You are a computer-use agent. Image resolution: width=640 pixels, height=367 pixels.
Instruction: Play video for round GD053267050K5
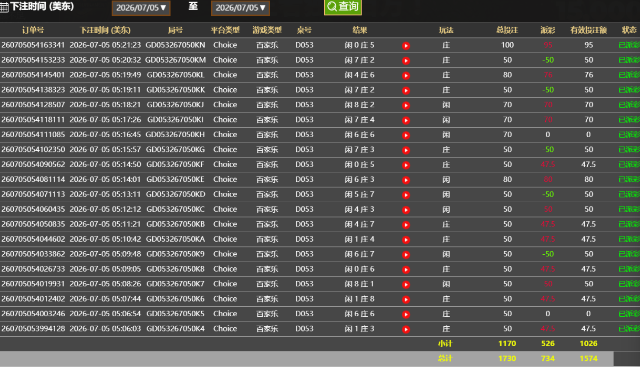point(406,314)
